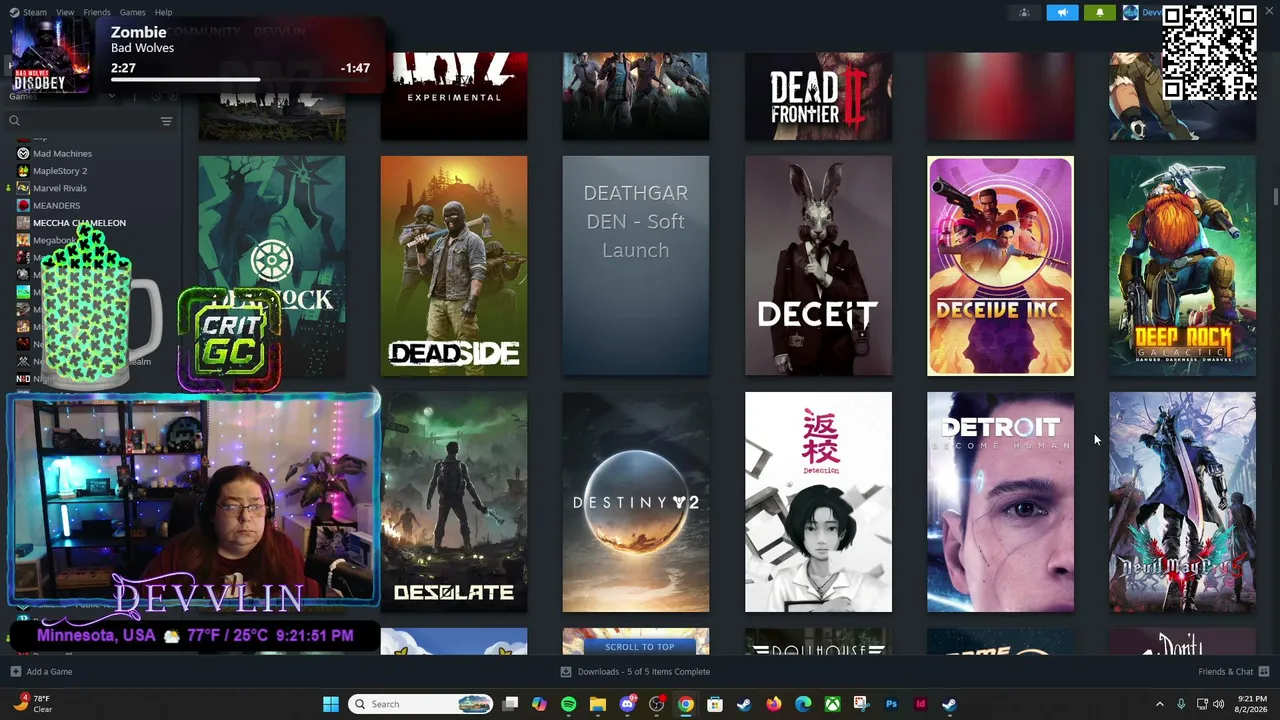Select MECCHA CHAMELEON in the game list

[79, 223]
